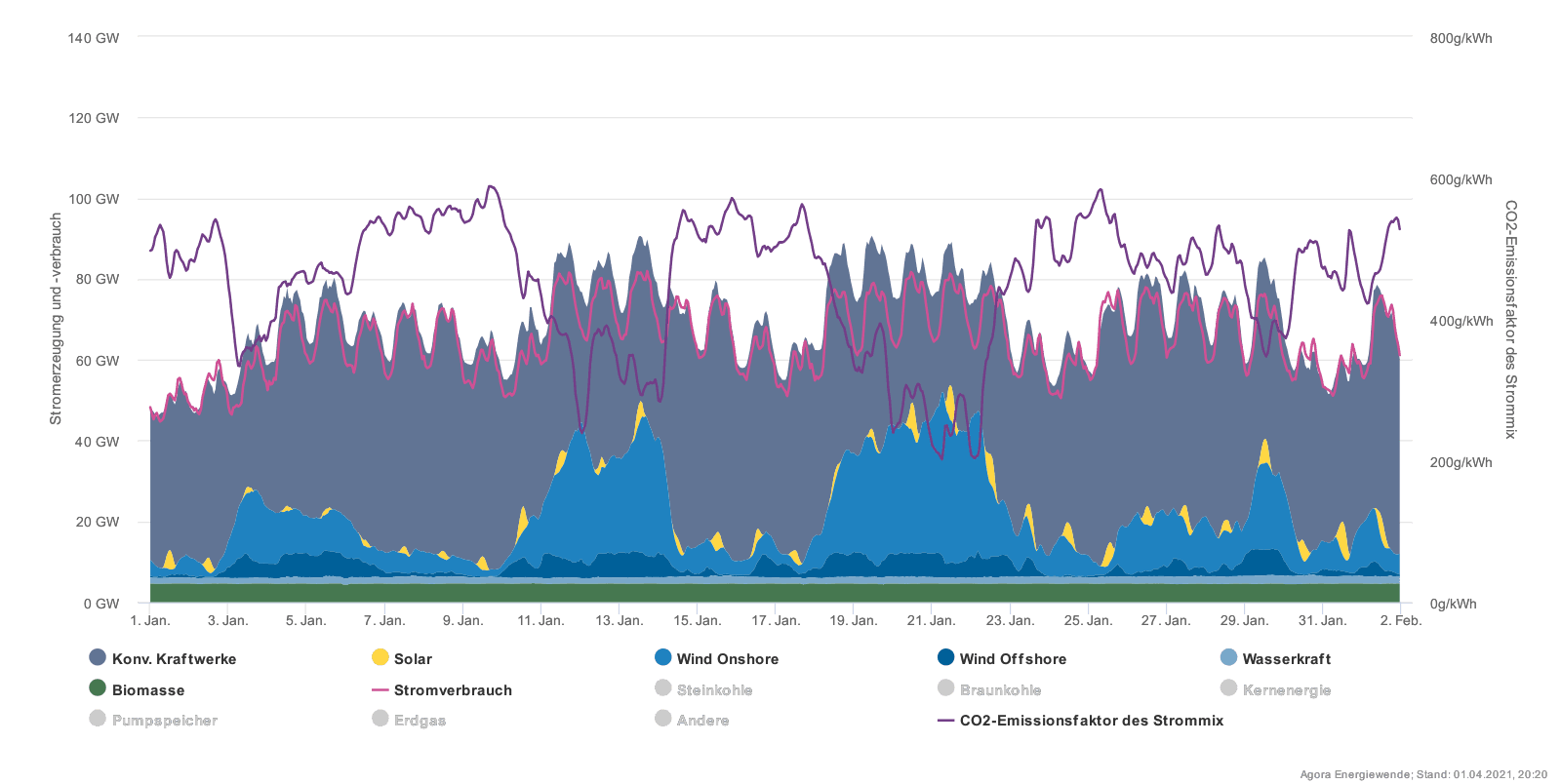Click the '800g/kWh' right axis value
The width and height of the screenshot is (1561, 784).
(x=1461, y=38)
